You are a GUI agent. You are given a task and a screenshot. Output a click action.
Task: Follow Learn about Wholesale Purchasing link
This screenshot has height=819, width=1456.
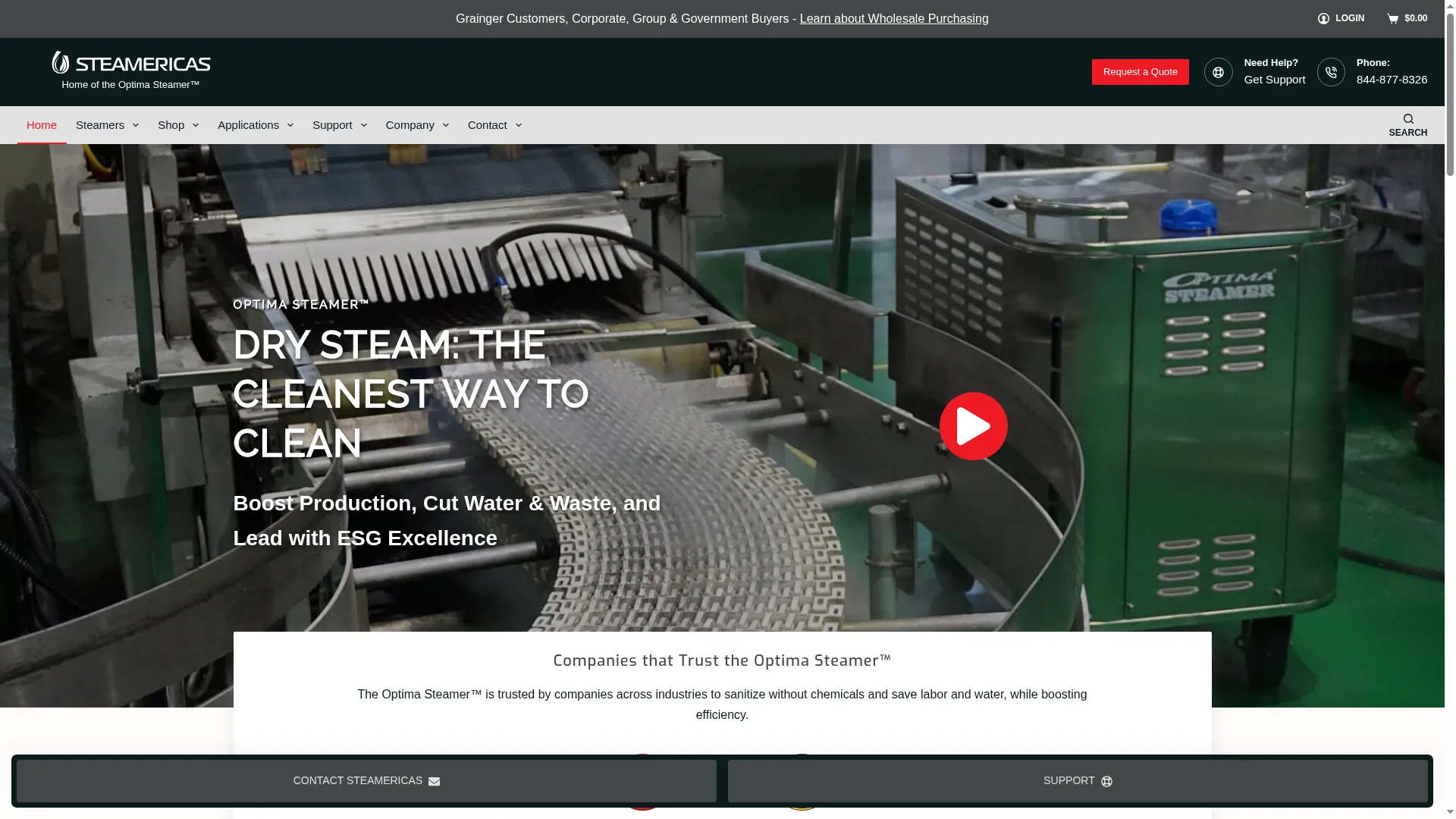[894, 18]
